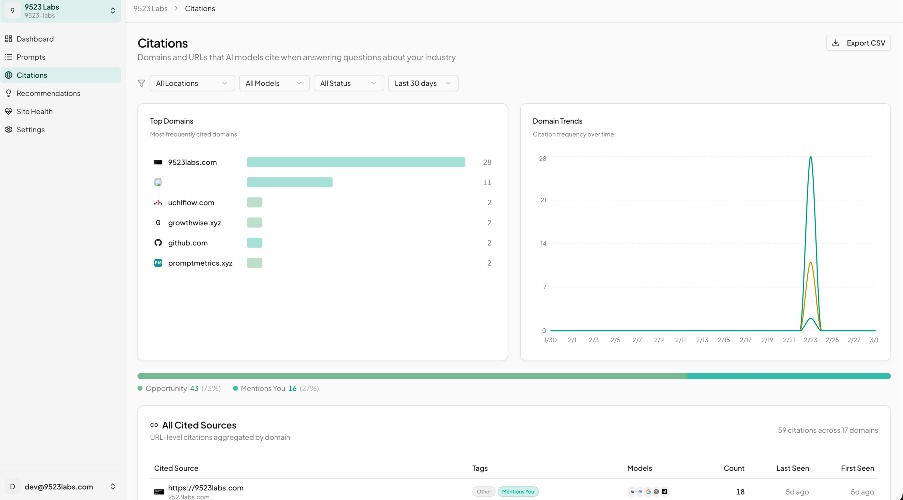Click the Mentions You tag
The image size is (903, 500).
(518, 492)
